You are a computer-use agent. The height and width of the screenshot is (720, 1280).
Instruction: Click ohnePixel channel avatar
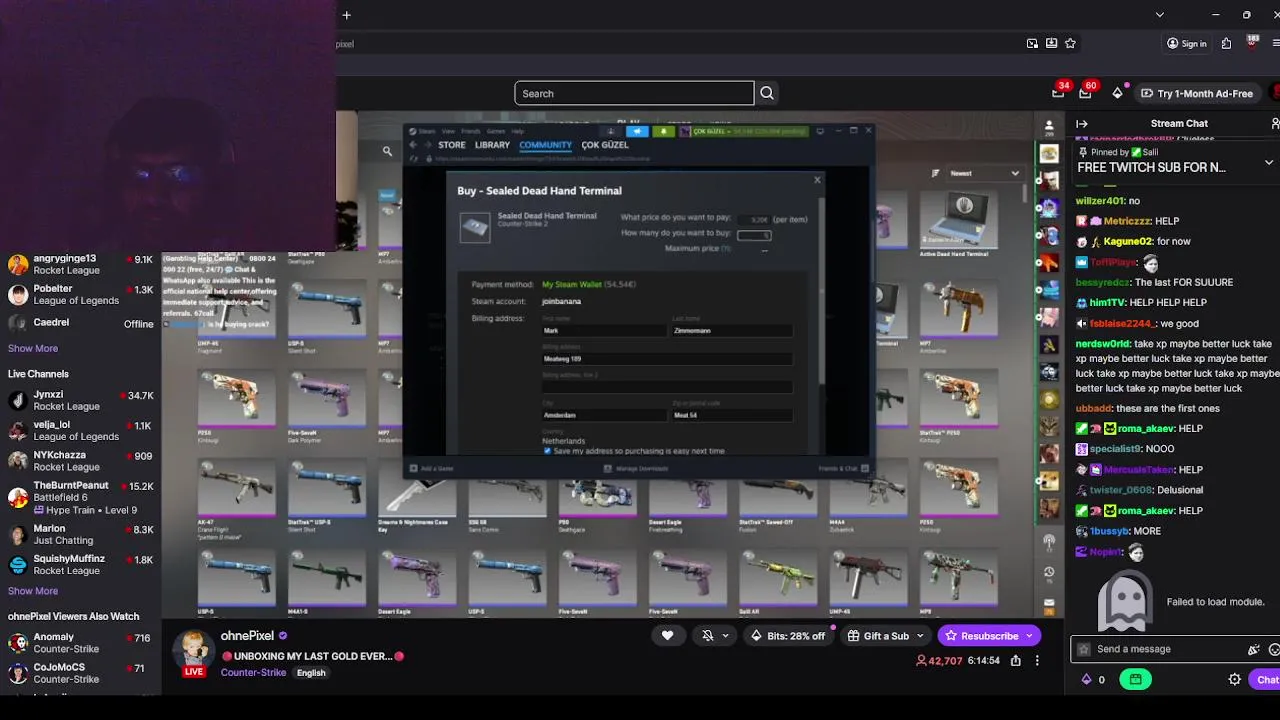pos(194,649)
